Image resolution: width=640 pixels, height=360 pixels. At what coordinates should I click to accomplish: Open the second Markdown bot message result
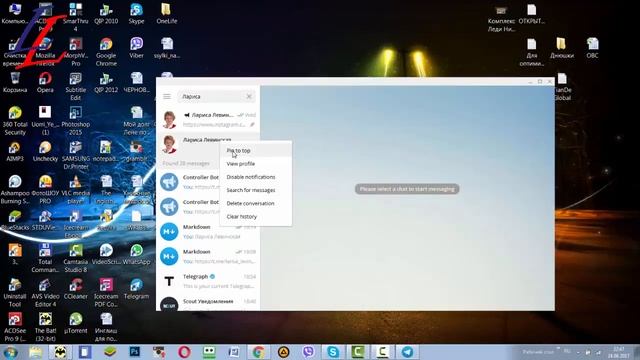208,257
